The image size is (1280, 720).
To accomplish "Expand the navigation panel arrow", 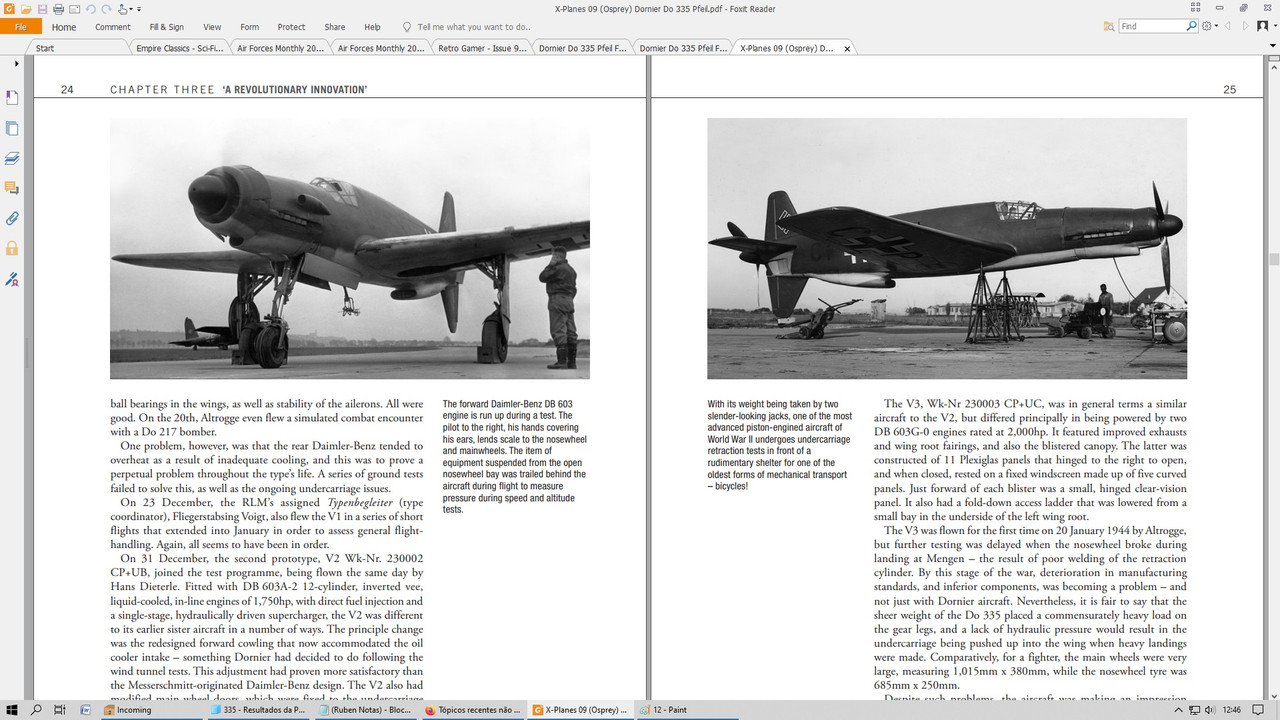I will tap(16, 64).
